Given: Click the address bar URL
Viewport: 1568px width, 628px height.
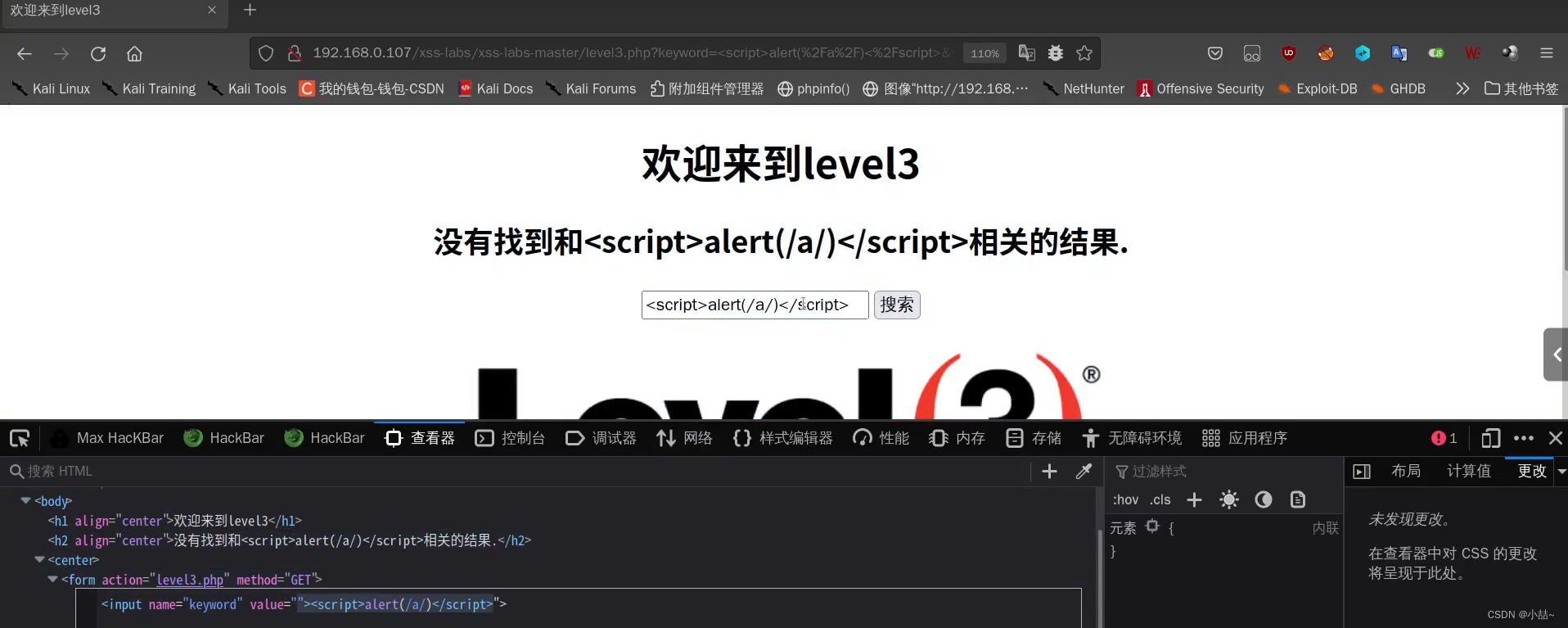Looking at the screenshot, I should 633,53.
